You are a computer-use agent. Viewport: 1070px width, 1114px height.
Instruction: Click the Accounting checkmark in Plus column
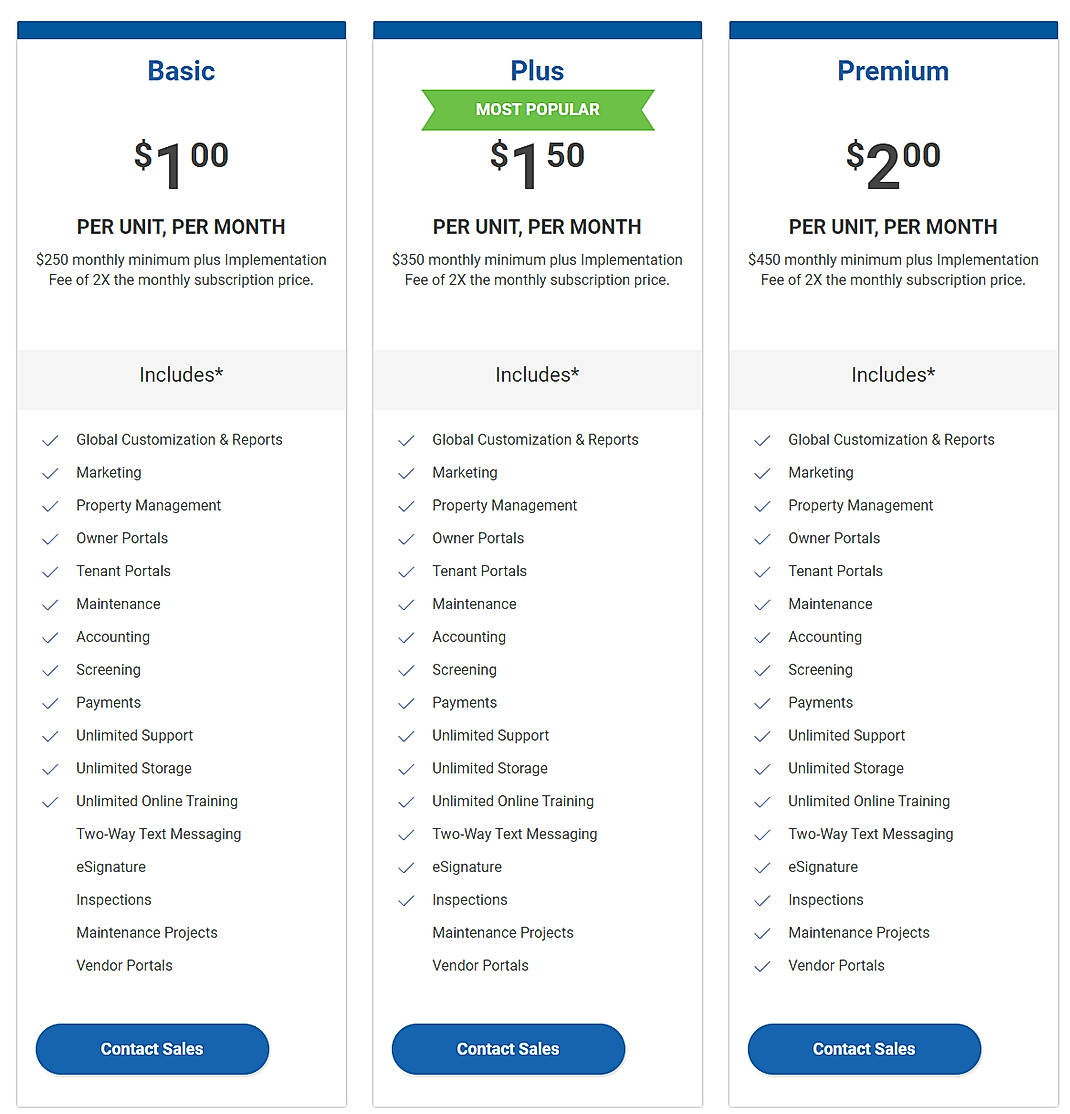point(406,637)
